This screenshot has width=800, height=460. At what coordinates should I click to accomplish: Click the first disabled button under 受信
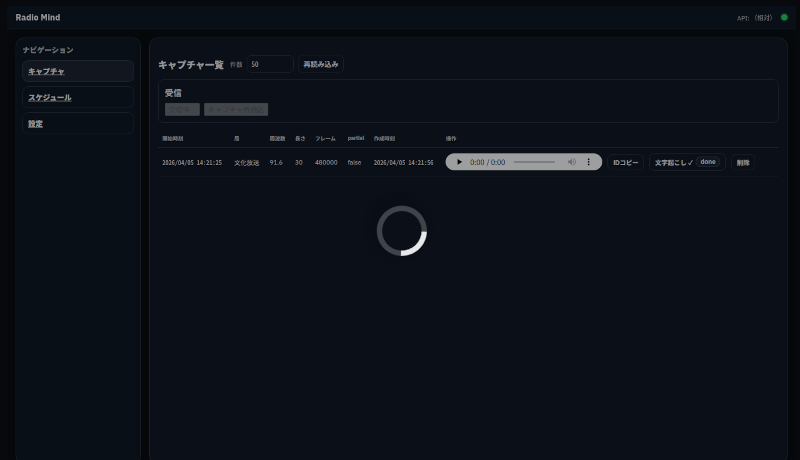coord(182,109)
